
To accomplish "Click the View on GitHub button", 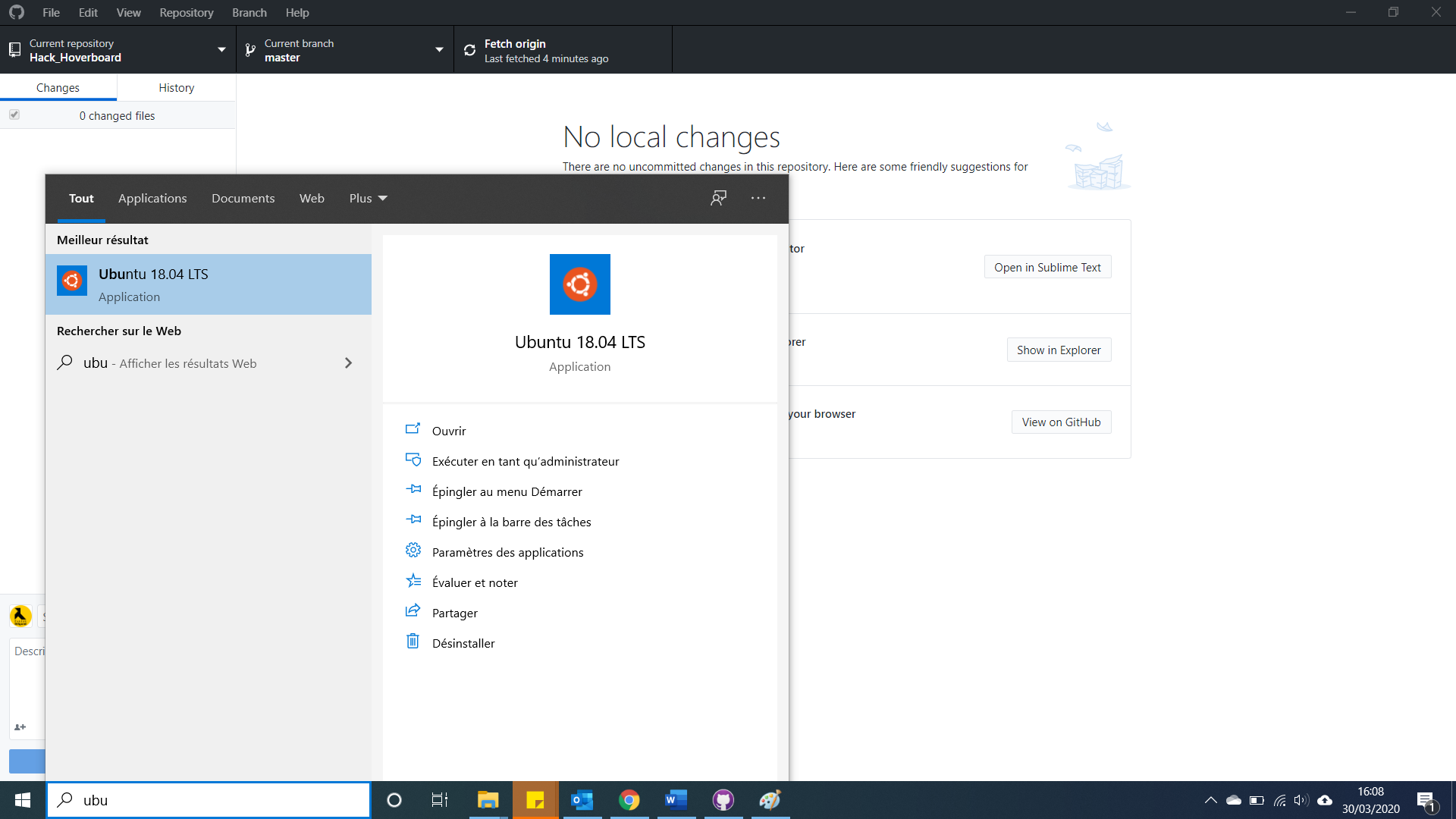I will coord(1060,422).
